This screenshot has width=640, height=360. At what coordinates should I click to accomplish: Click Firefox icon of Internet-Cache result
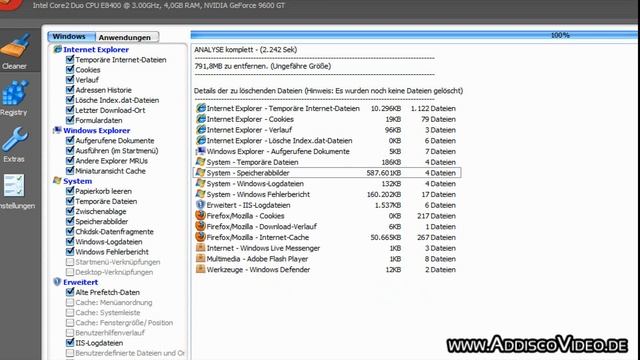pyautogui.click(x=200, y=237)
